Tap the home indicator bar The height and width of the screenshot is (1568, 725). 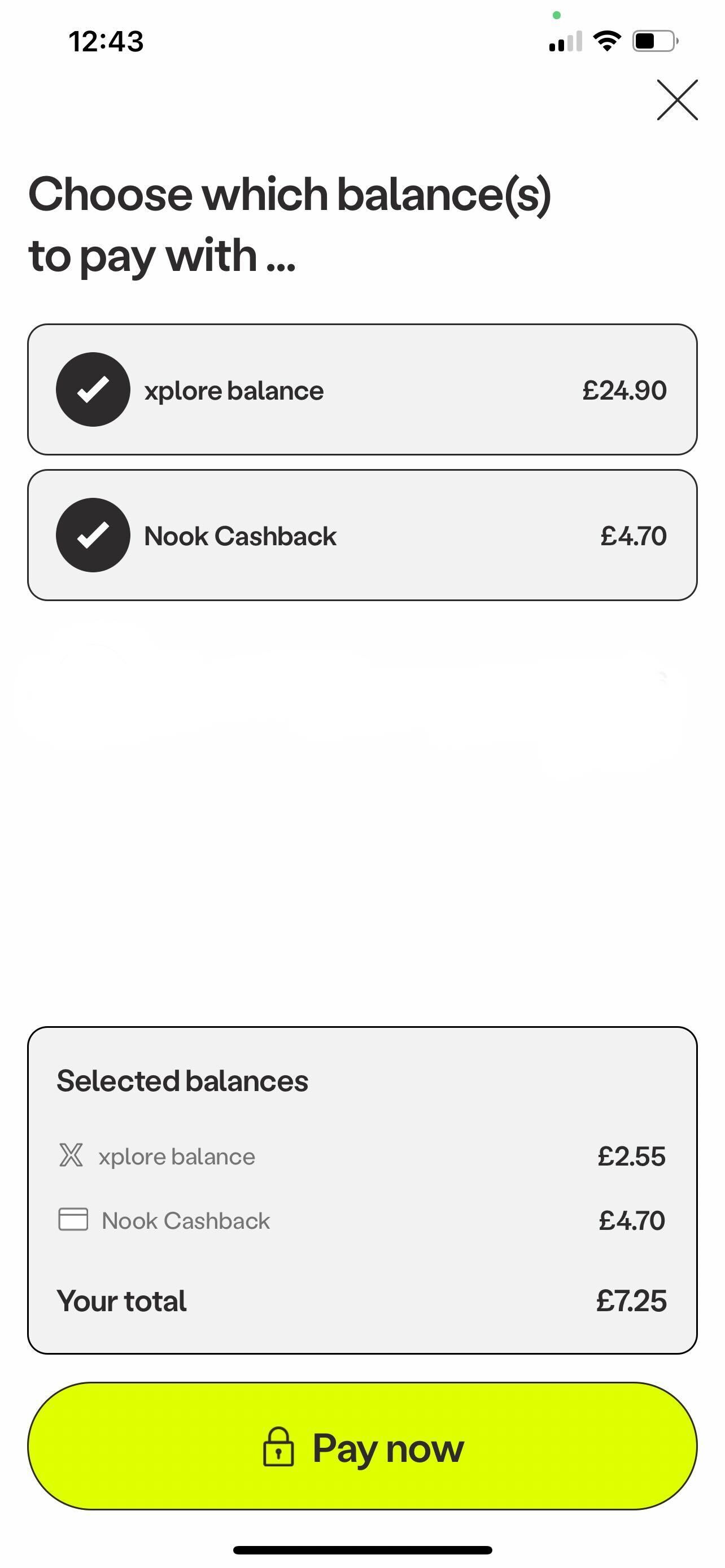(x=362, y=1550)
